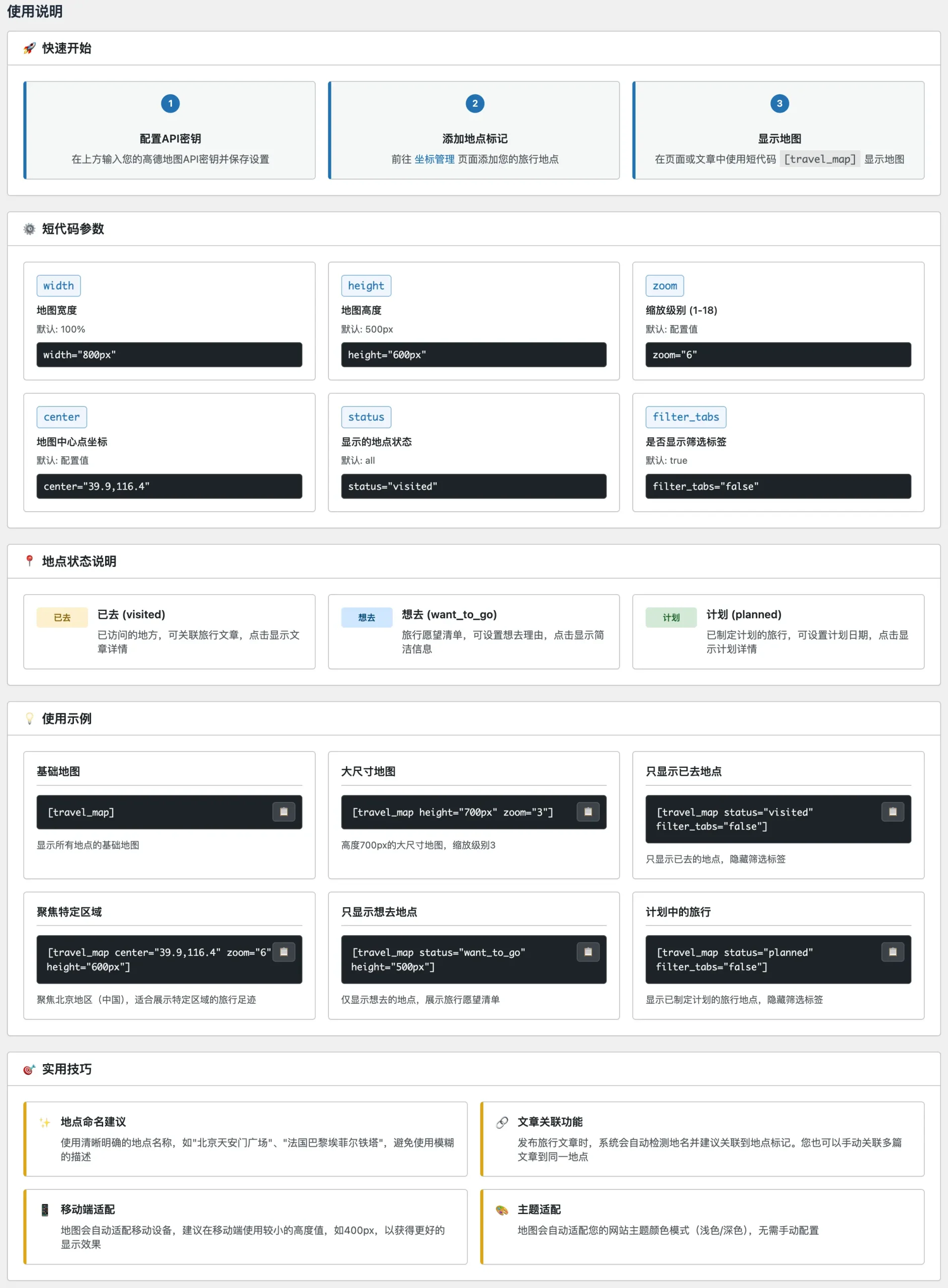Click the 想去 status badge

(x=366, y=618)
